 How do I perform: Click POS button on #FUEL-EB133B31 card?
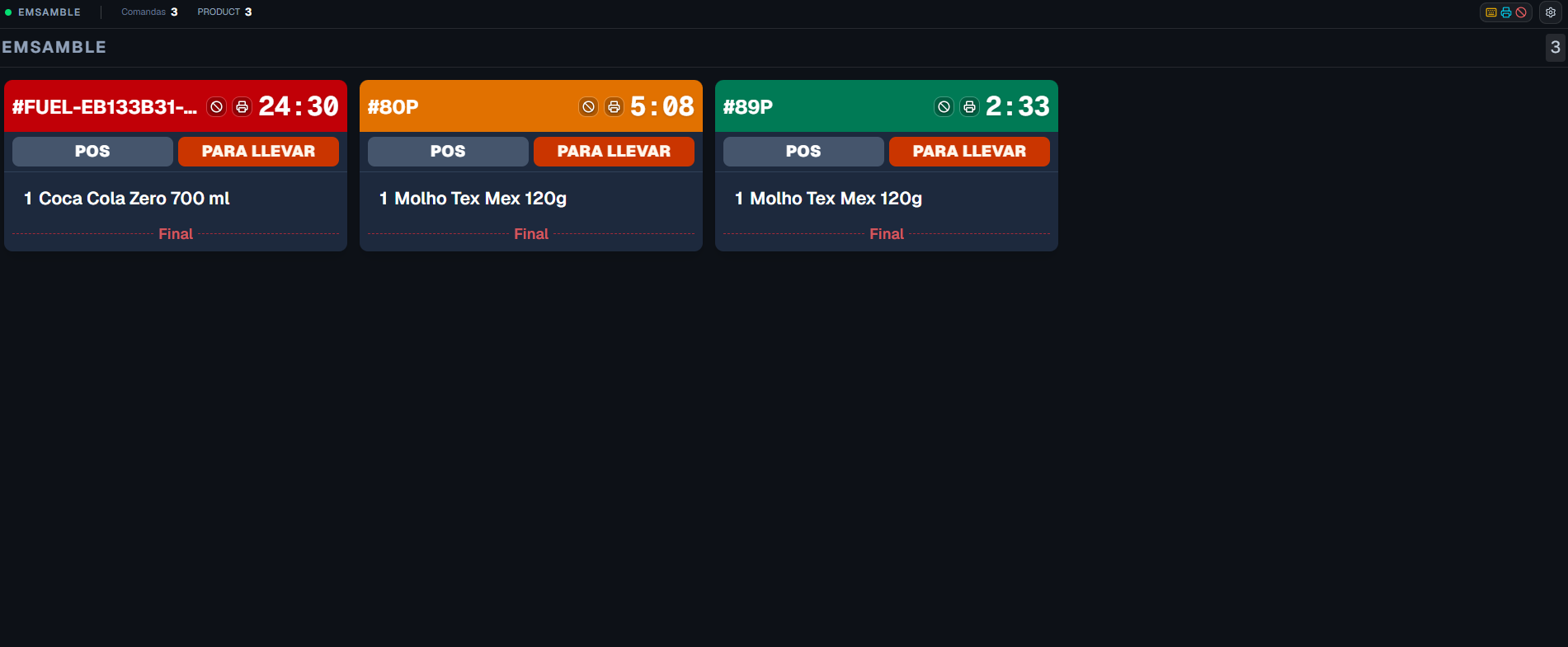92,152
